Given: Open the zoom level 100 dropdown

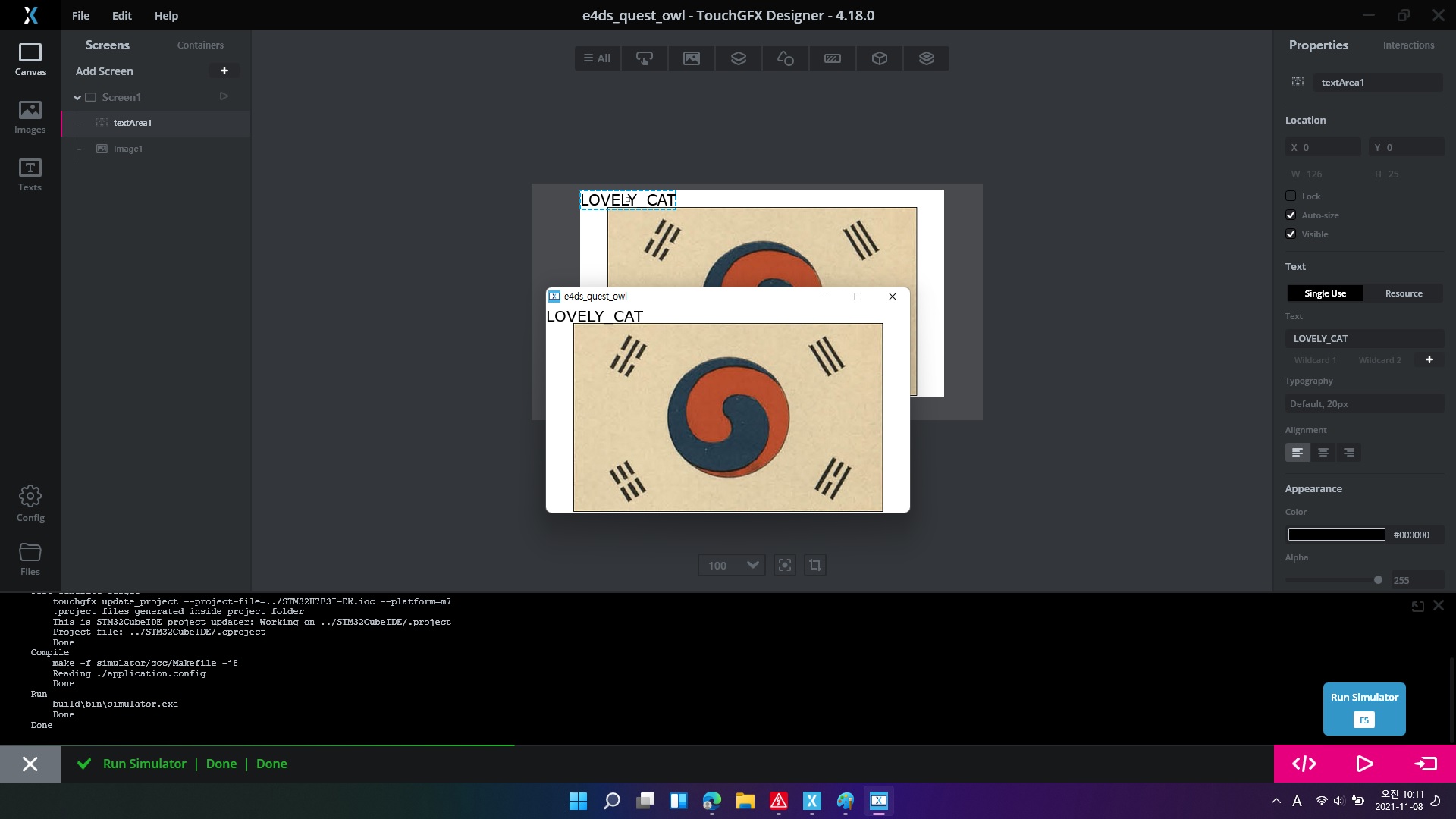Looking at the screenshot, I should [731, 565].
